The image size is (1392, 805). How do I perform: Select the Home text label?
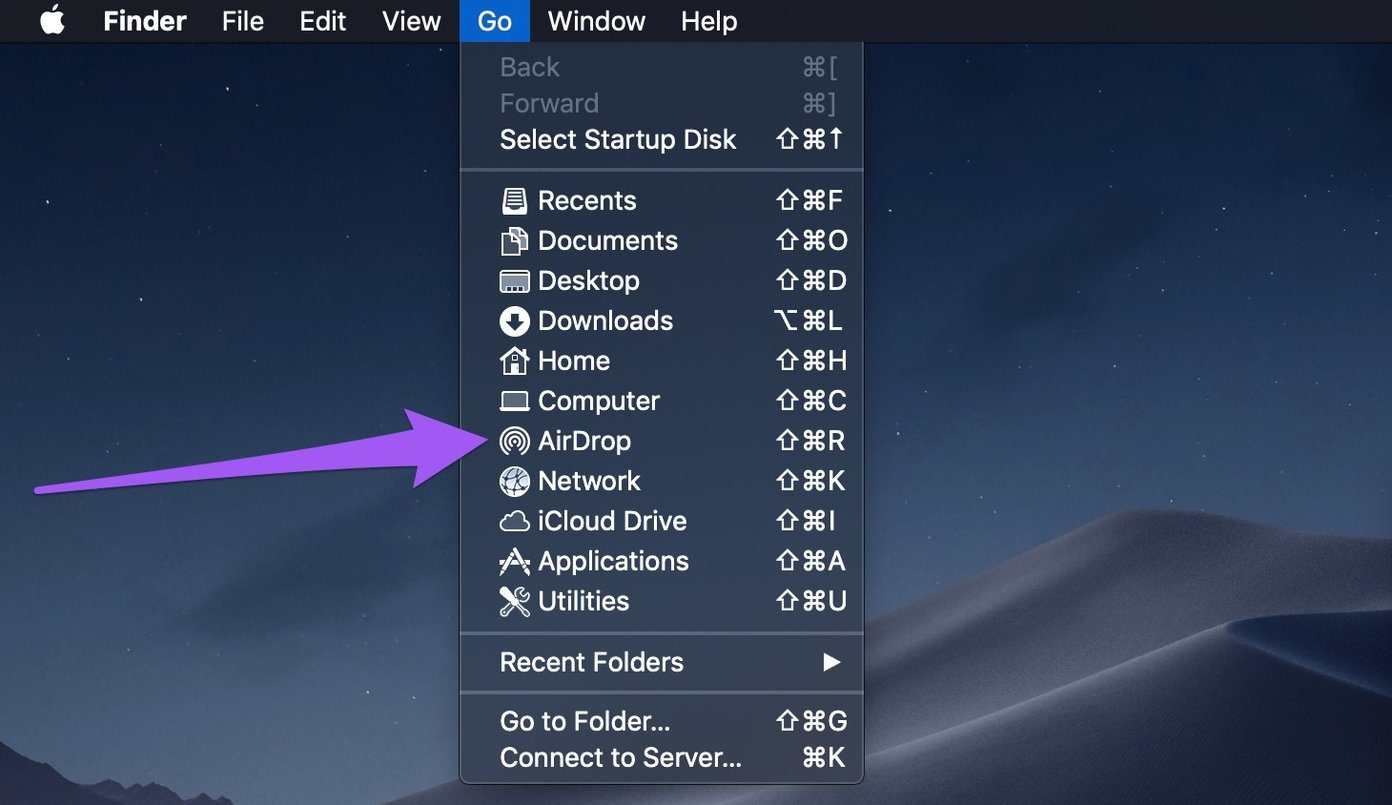click(574, 361)
